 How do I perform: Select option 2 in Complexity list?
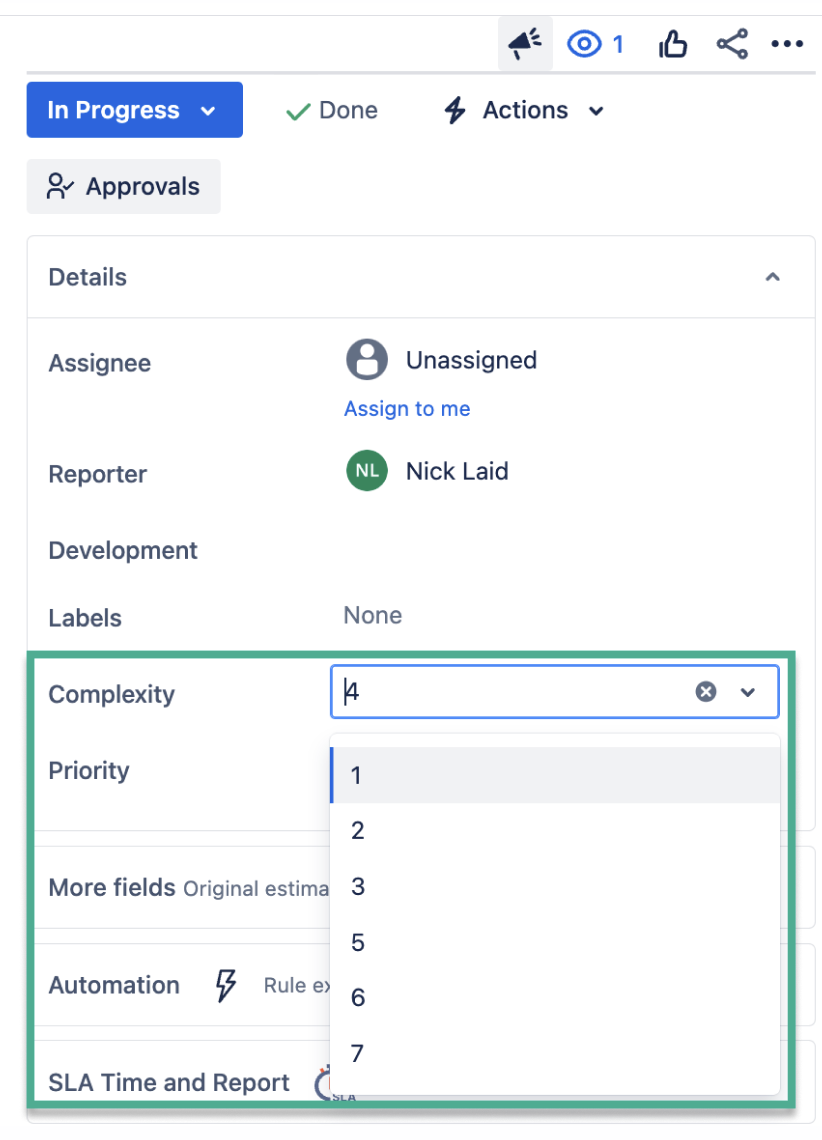point(555,830)
